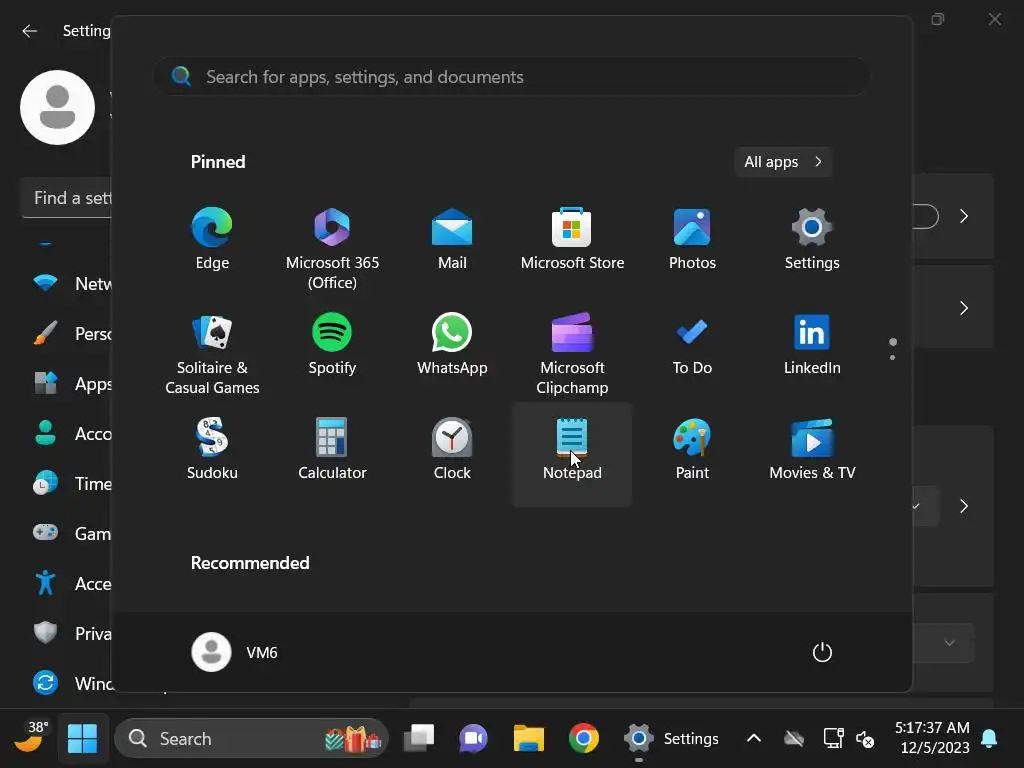Open Gaming category in Settings sidebar
This screenshot has width=1024, height=768.
(72, 534)
